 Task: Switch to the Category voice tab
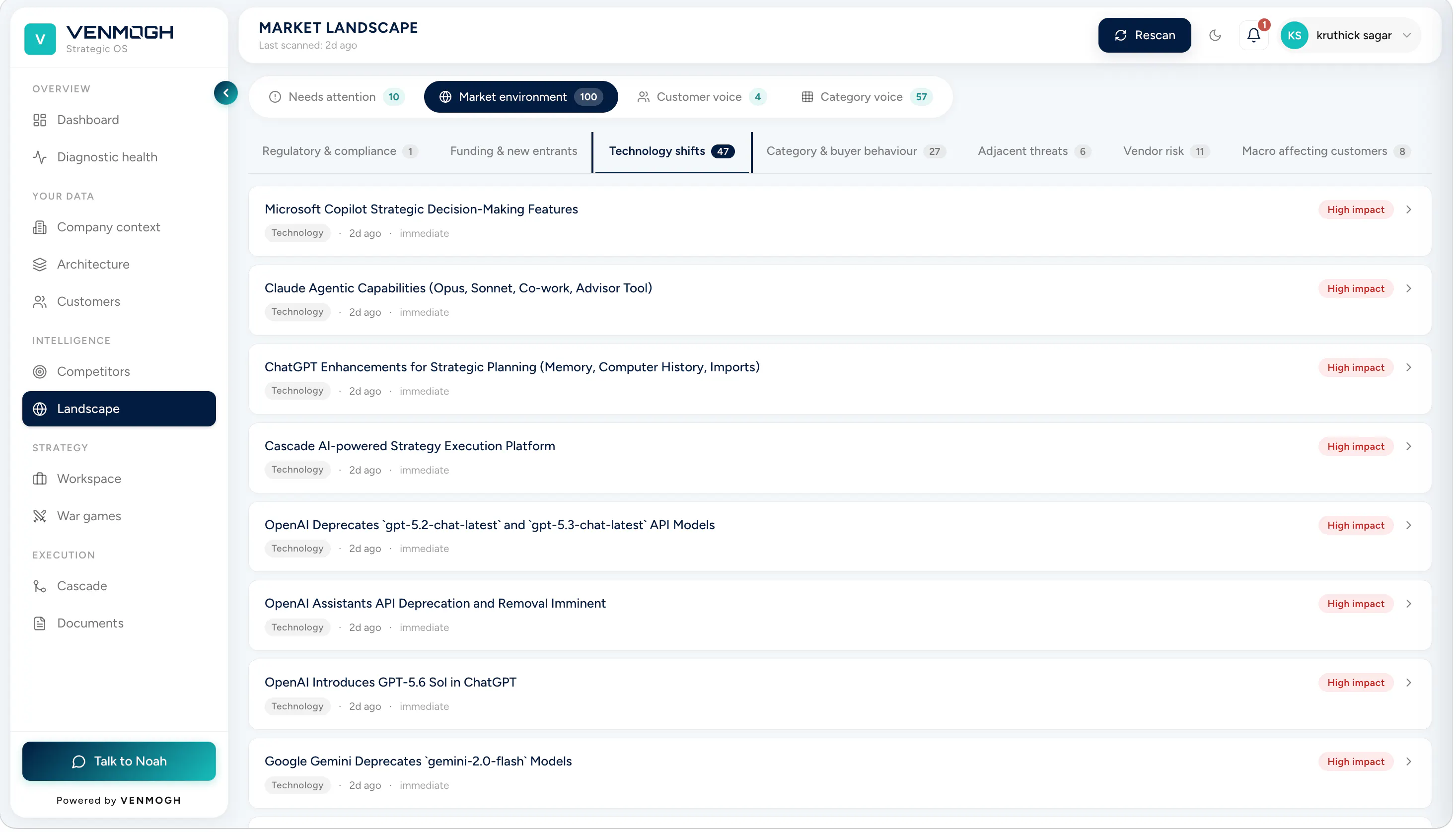tap(868, 97)
